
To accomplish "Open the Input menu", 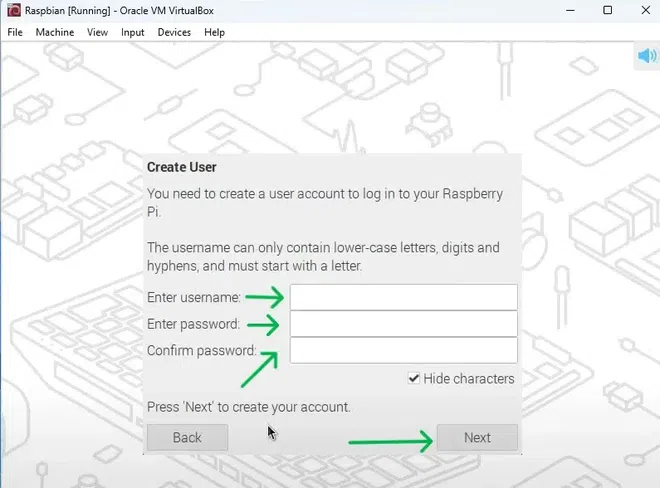I will (x=132, y=32).
